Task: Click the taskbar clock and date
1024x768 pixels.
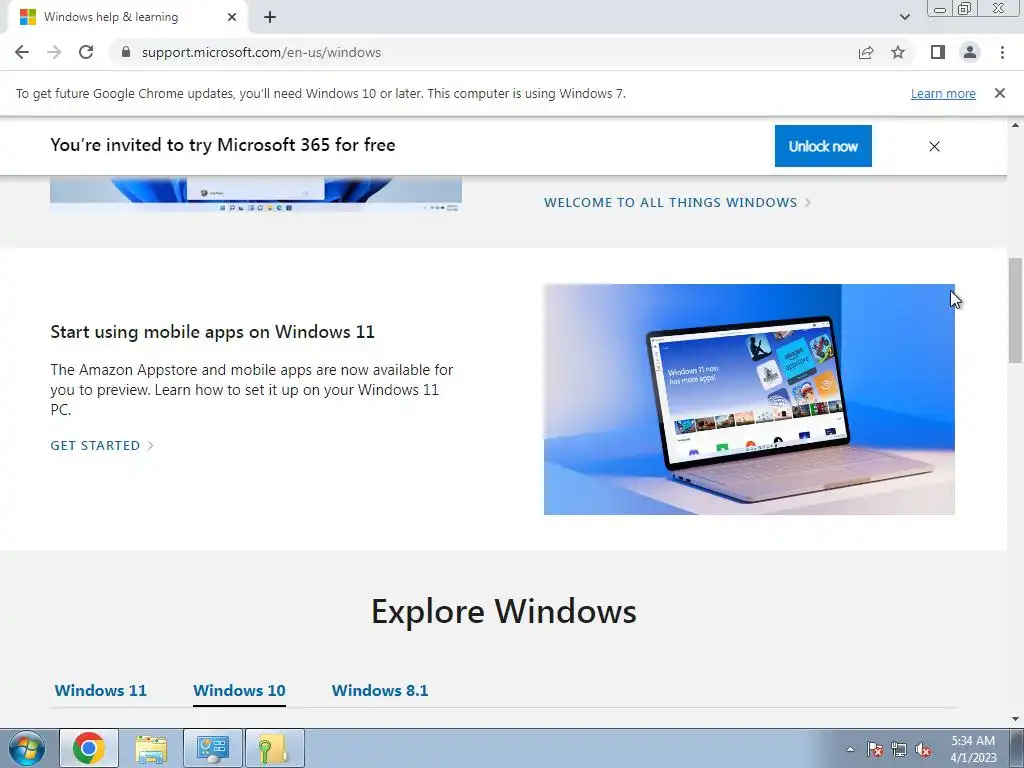Action: [x=973, y=749]
